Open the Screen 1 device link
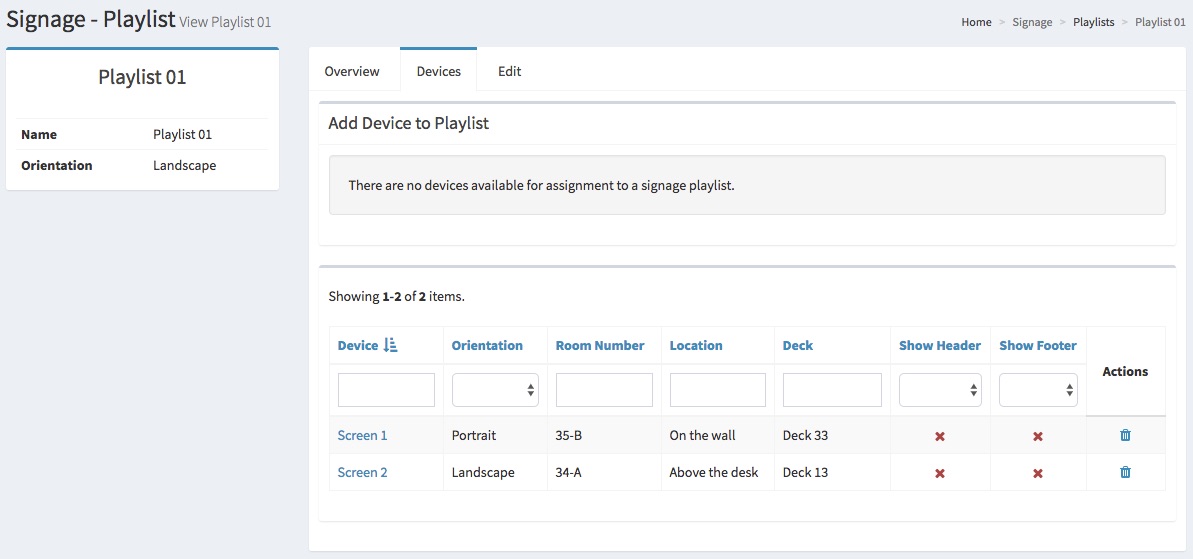 click(362, 435)
